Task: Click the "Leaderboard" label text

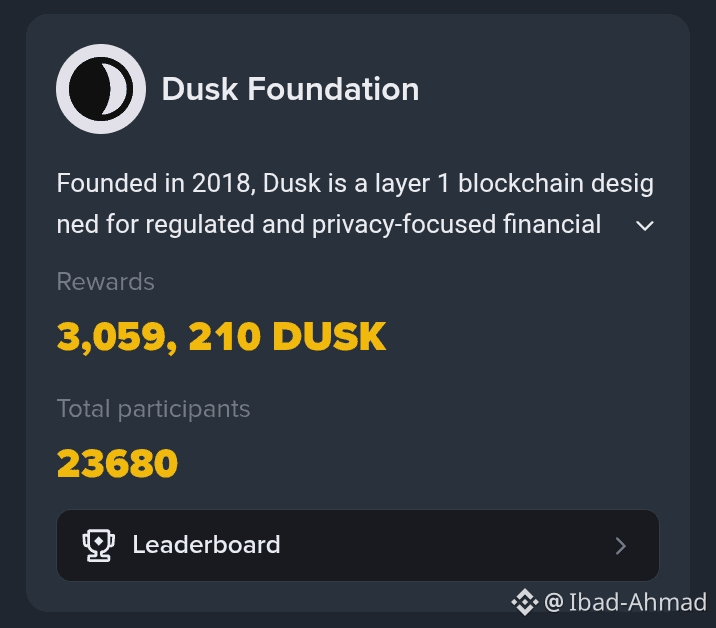Action: tap(206, 545)
